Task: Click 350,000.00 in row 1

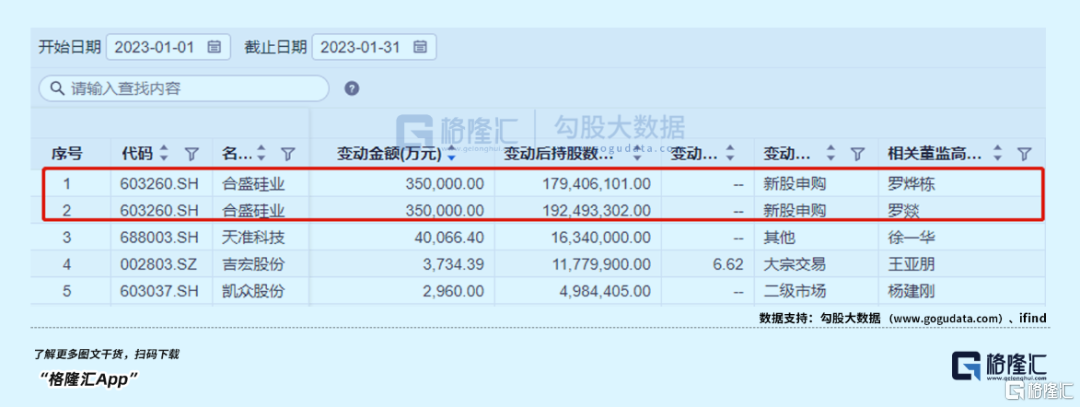Action: coord(443,184)
